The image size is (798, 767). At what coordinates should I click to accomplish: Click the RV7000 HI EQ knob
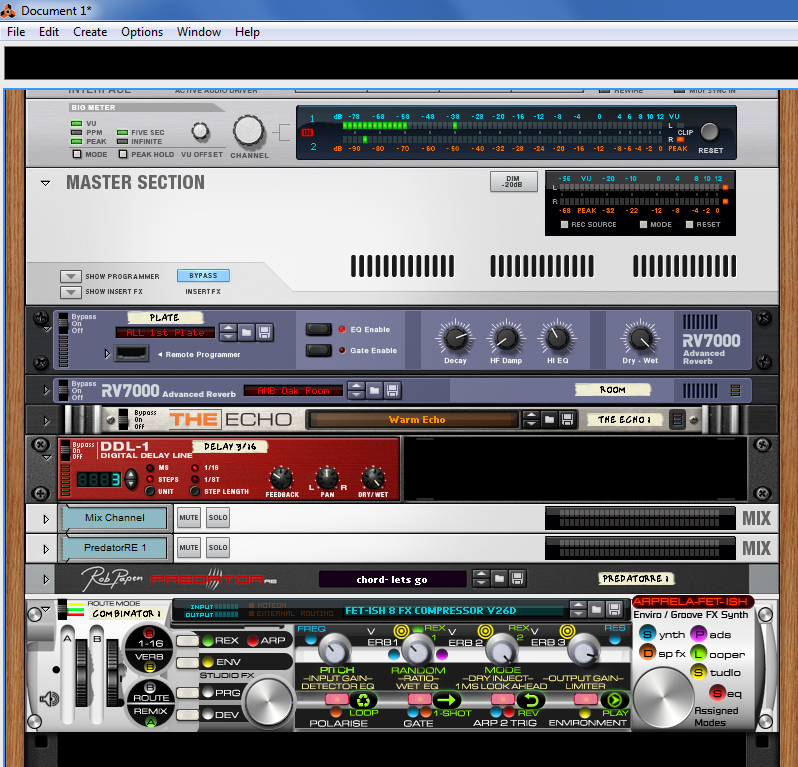click(x=557, y=339)
